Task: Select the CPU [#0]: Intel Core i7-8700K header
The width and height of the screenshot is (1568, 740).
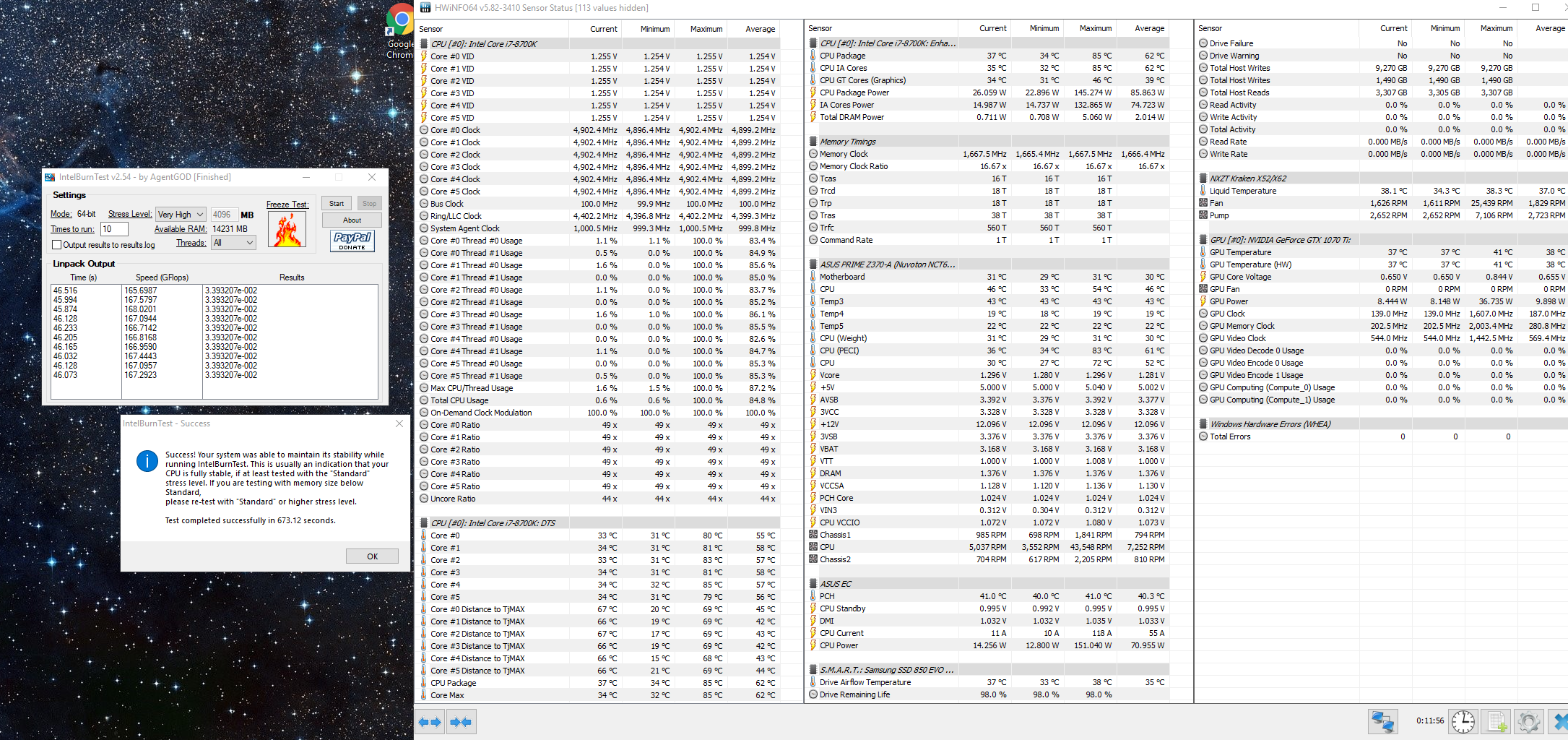Action: [x=598, y=44]
